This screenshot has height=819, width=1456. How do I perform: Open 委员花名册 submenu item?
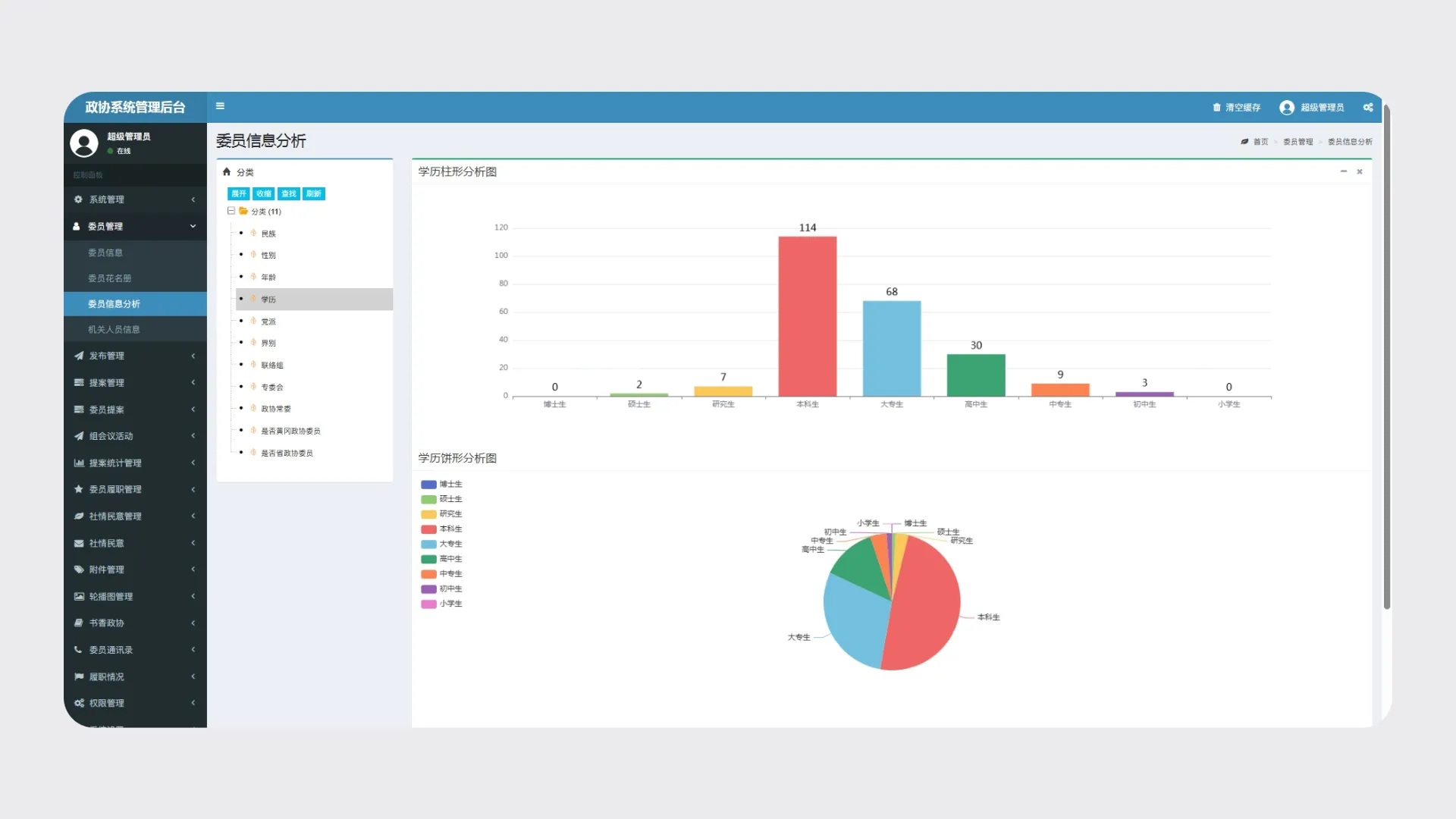(x=109, y=278)
